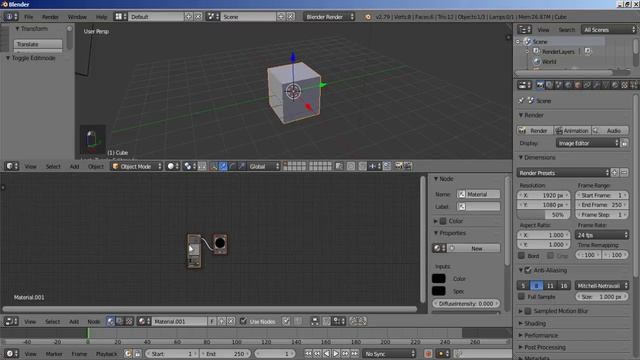The width and height of the screenshot is (640, 360).
Task: Click the proportional editing icon in 3D header
Action: [351, 166]
